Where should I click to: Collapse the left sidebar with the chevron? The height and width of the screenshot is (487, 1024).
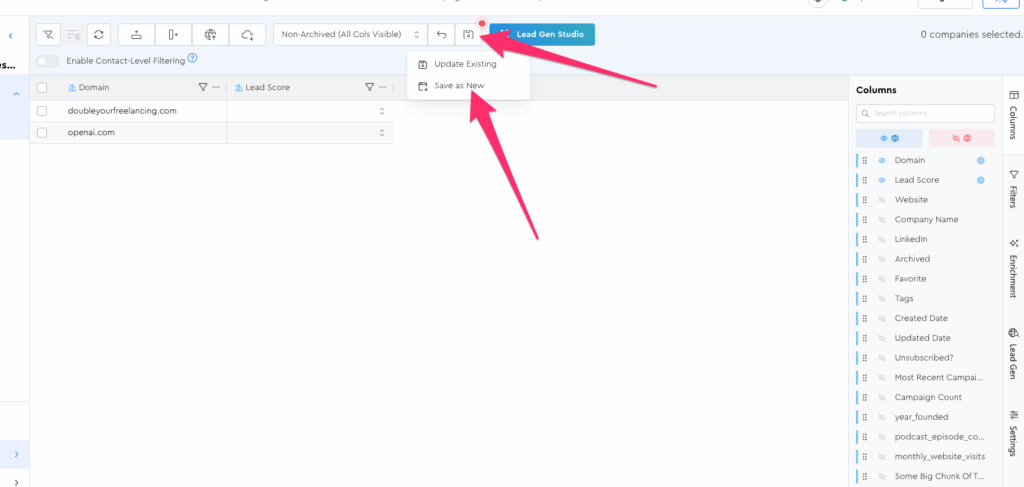pos(10,36)
